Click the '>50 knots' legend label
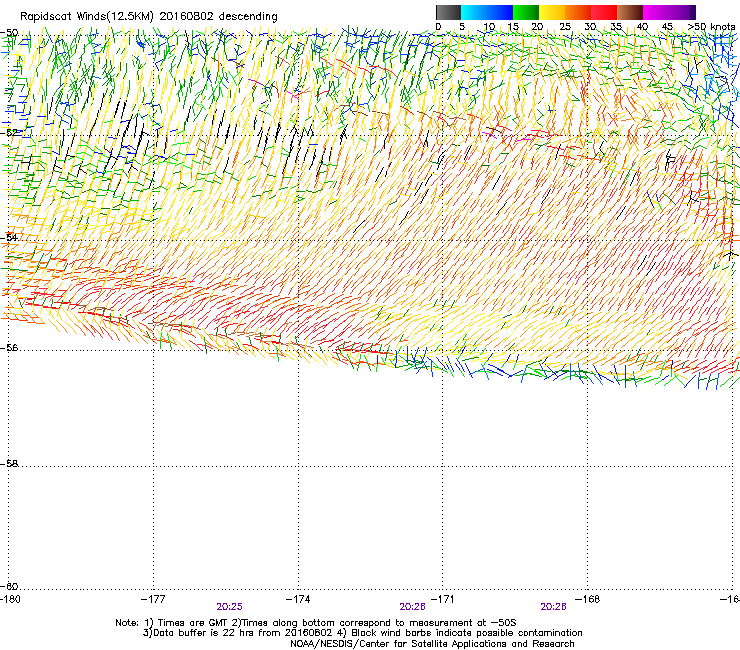This screenshot has width=740, height=650. pos(711,27)
